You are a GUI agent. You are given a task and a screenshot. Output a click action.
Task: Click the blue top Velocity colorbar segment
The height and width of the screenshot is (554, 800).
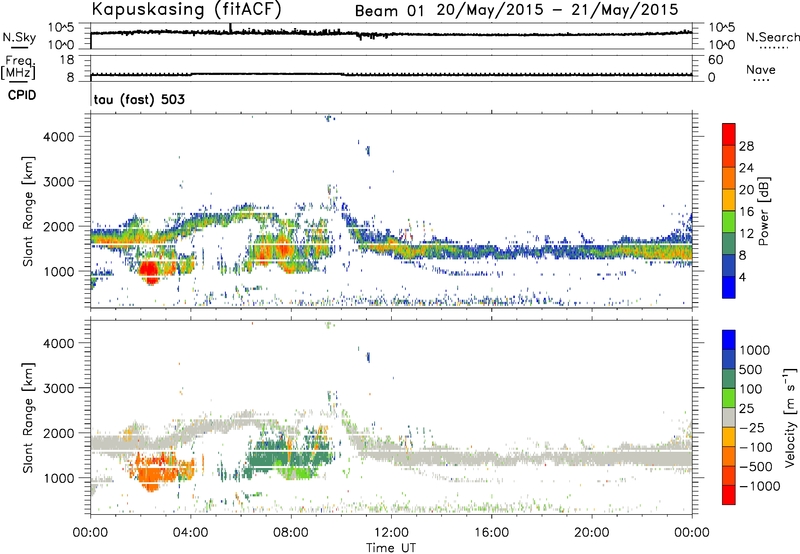point(729,340)
